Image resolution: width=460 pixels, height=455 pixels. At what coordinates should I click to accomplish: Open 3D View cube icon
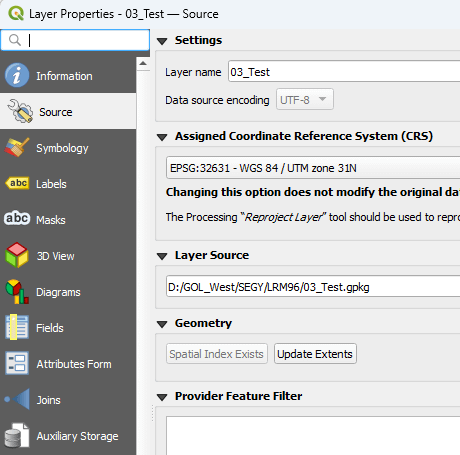click(17, 255)
